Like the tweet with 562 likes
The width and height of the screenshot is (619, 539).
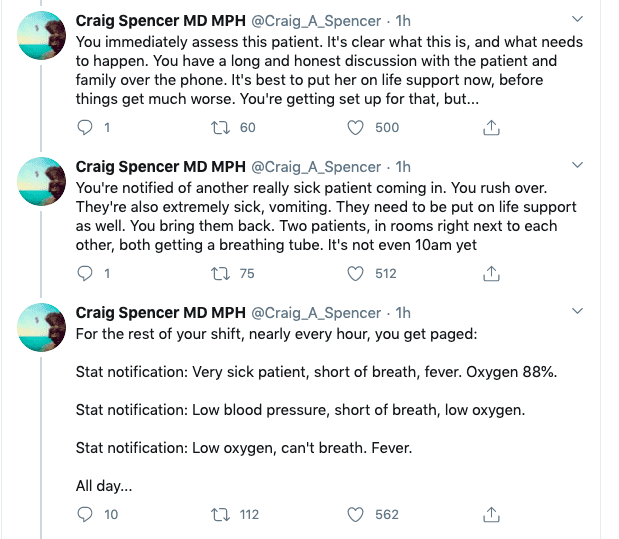356,514
